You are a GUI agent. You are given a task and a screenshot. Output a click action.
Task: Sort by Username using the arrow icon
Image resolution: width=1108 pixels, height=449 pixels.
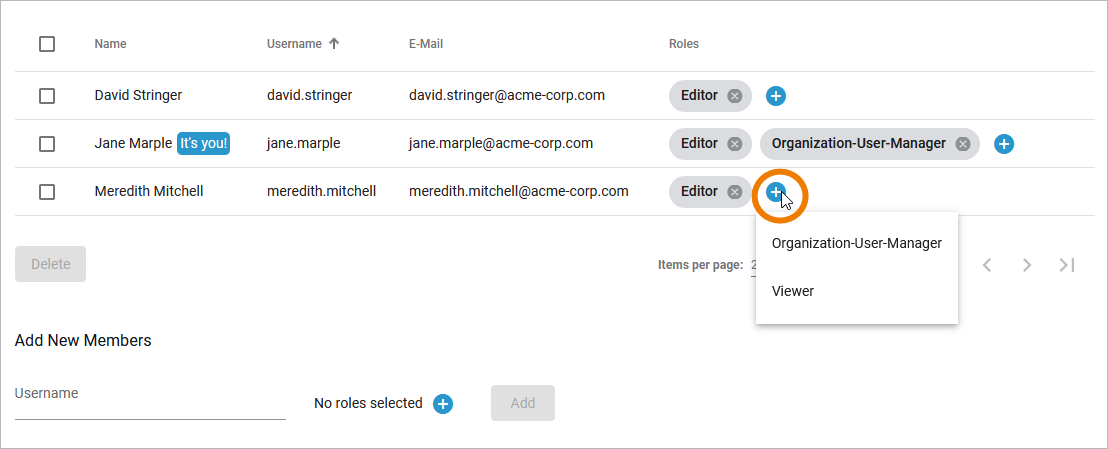(334, 44)
